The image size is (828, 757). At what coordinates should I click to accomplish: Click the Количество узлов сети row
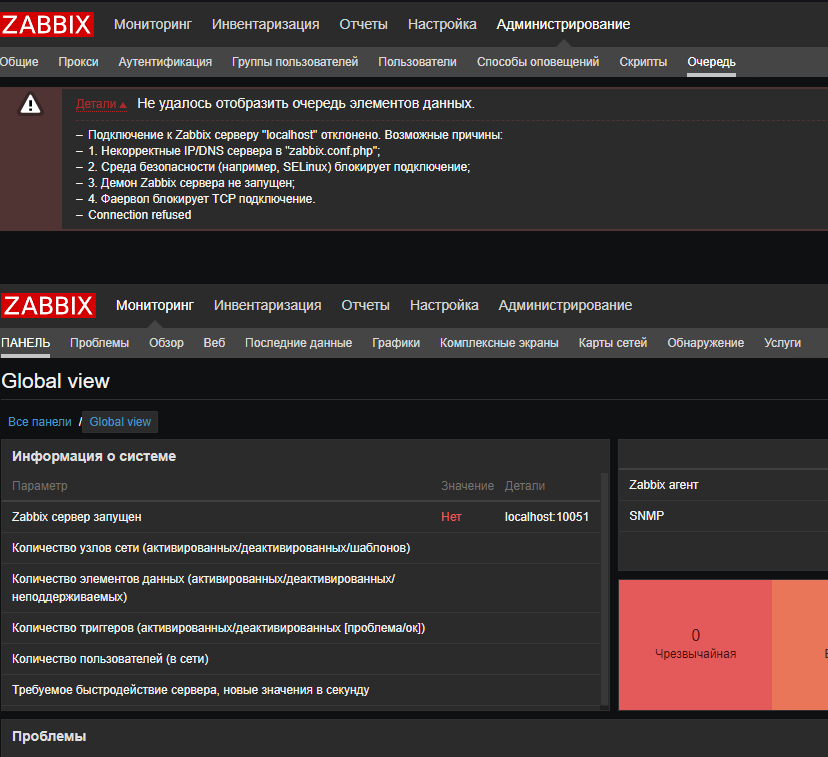tap(301, 548)
